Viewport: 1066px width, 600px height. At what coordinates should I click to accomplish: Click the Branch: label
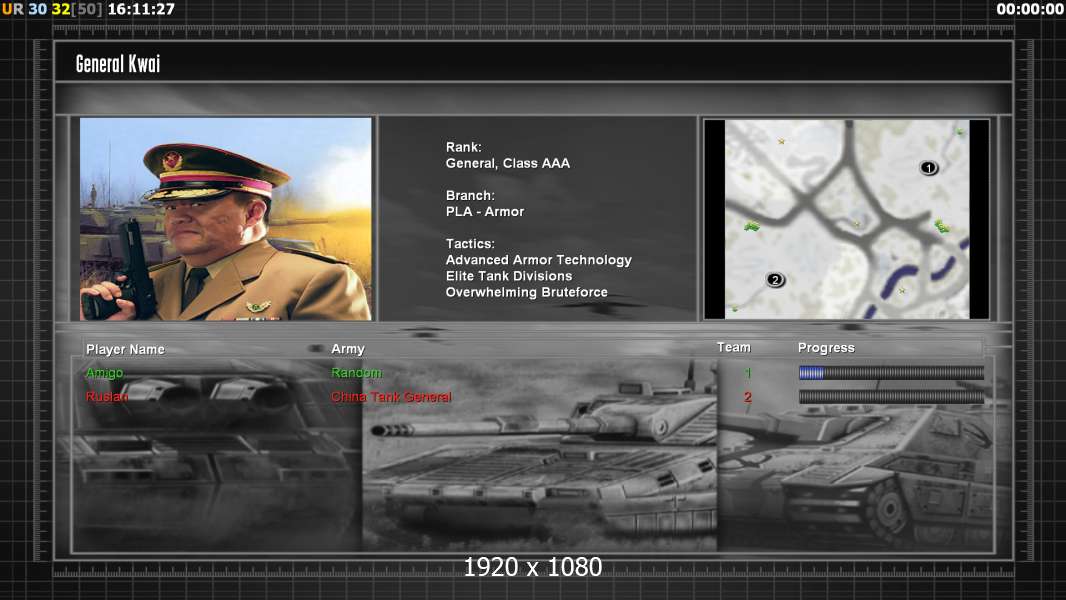pos(470,195)
